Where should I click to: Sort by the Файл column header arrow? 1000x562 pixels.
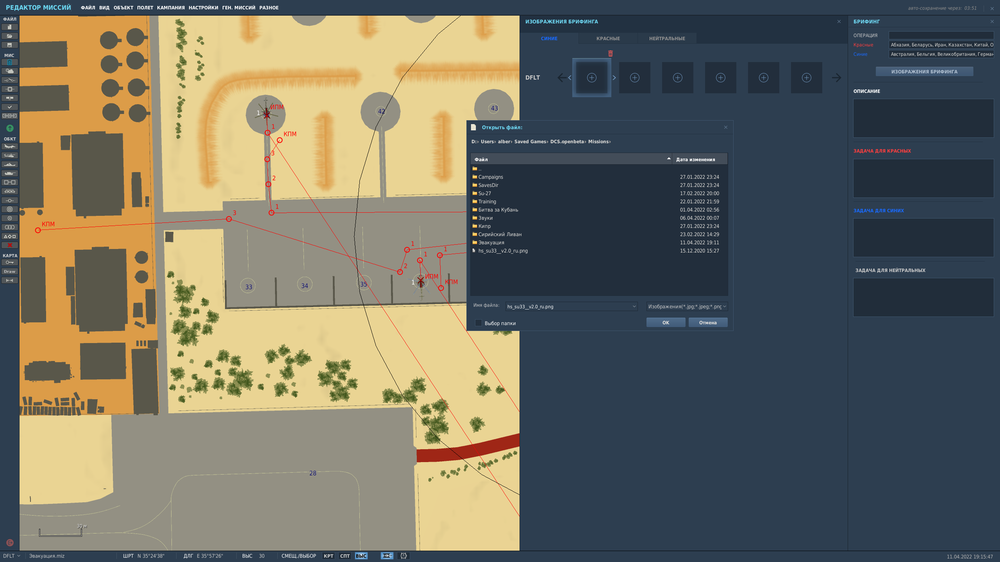coord(668,159)
